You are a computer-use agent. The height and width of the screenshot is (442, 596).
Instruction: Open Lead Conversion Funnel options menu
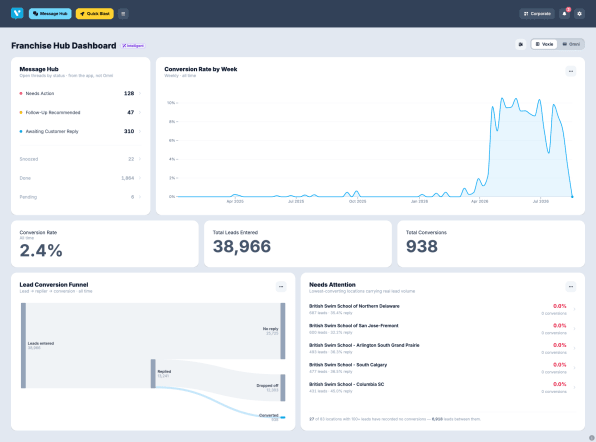281,287
